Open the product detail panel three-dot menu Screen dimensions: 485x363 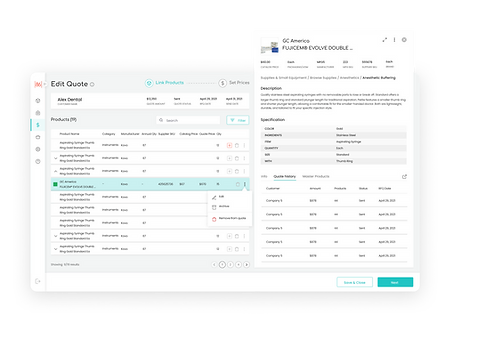point(395,40)
